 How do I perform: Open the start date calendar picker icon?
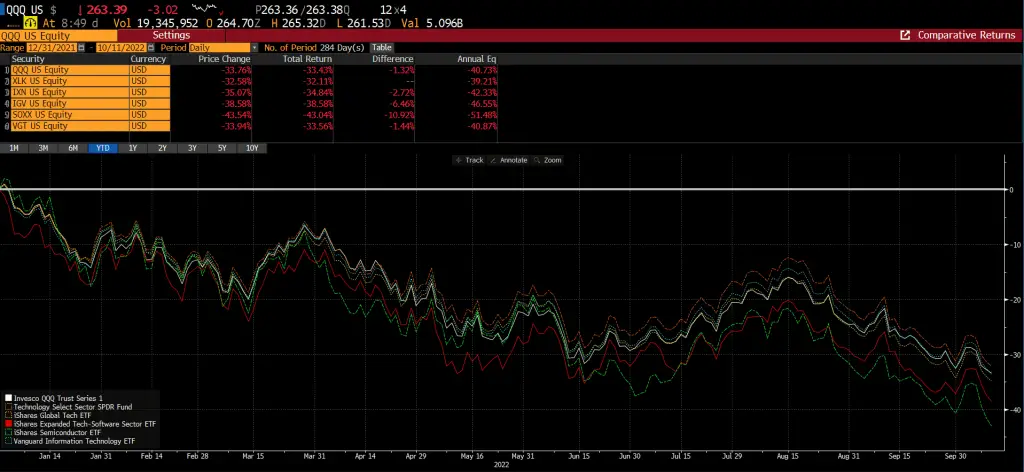click(x=82, y=48)
